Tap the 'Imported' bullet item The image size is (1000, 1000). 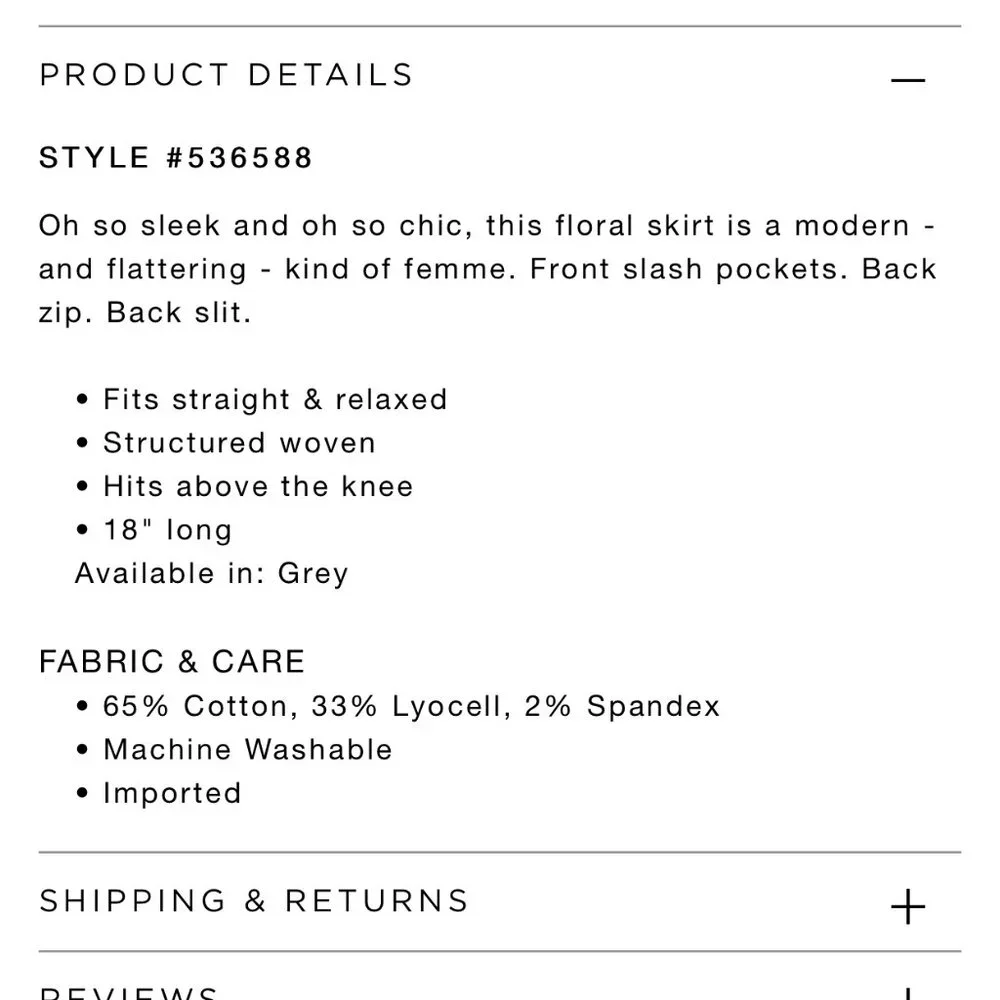tap(172, 793)
